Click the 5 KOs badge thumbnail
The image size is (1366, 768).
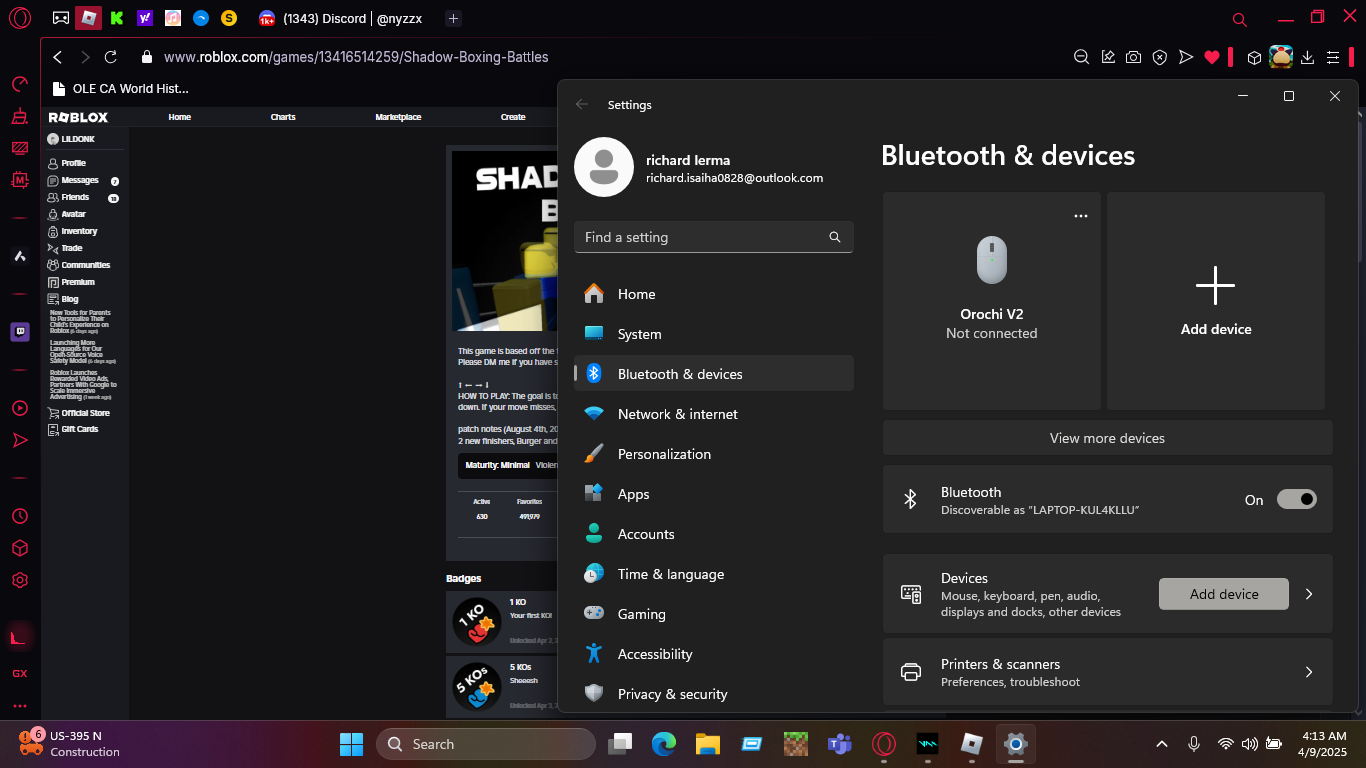click(x=476, y=686)
